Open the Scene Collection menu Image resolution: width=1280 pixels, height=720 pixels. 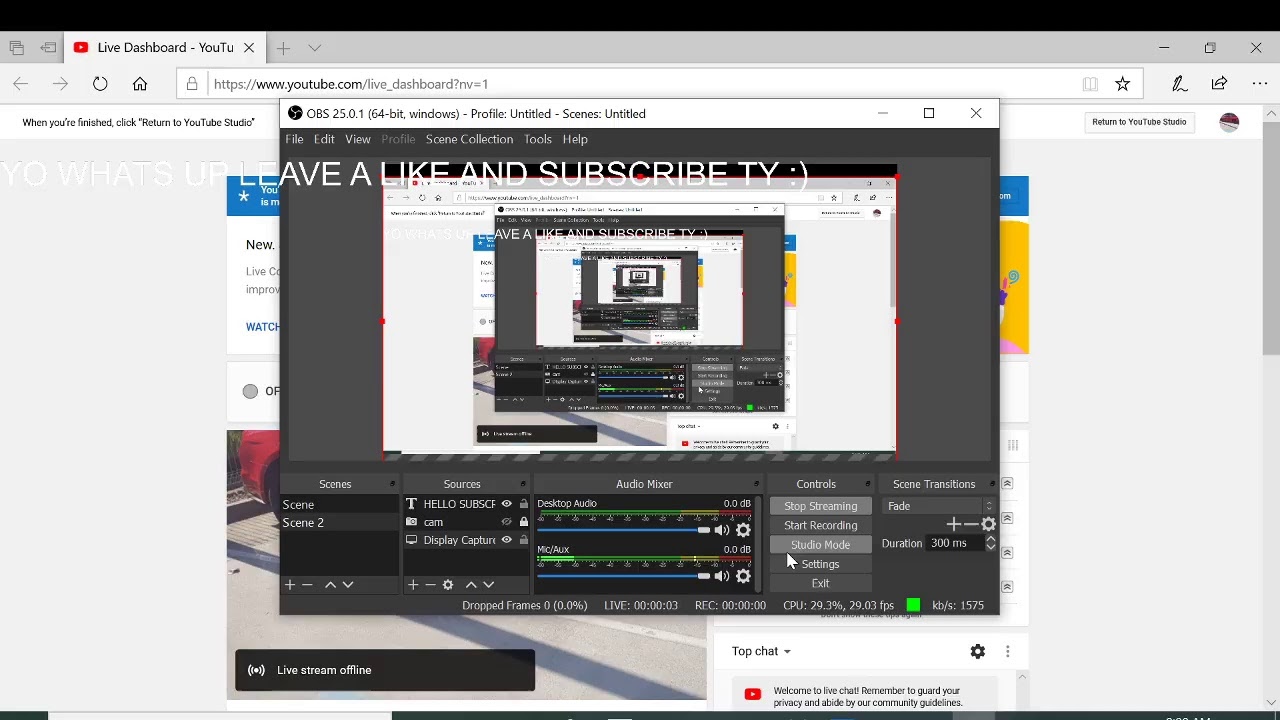469,139
